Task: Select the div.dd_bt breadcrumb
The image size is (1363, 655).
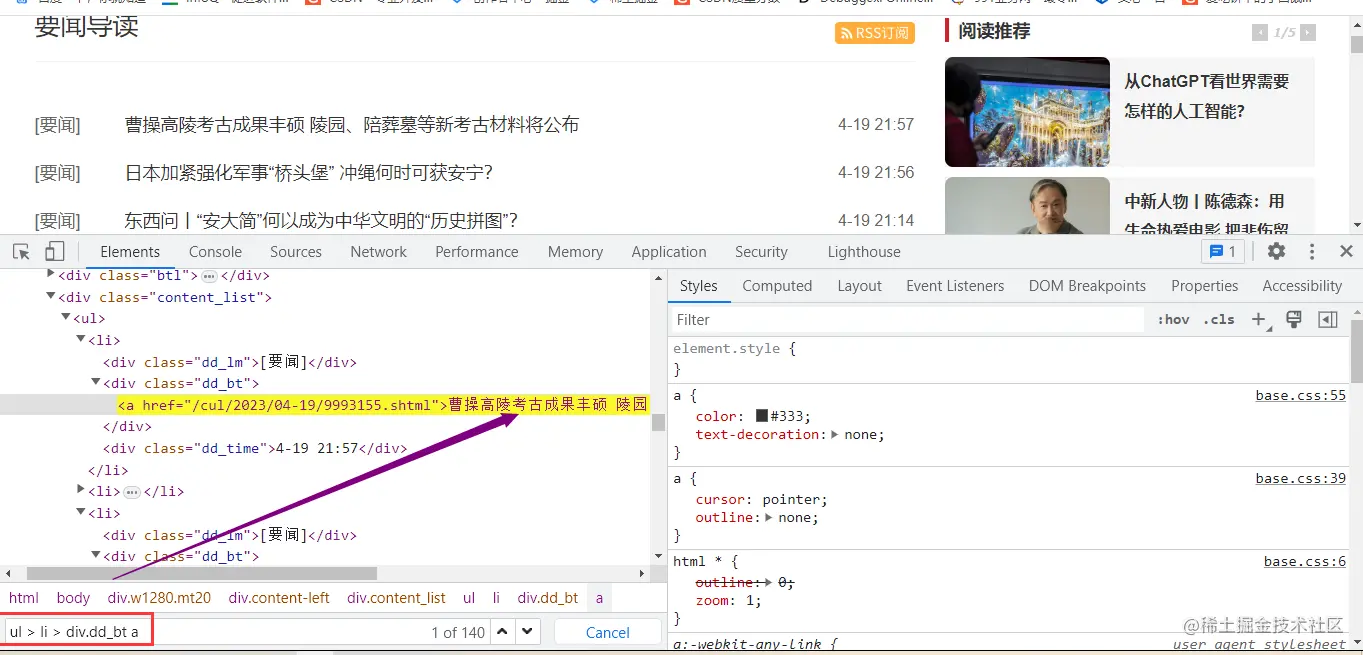Action: point(548,598)
